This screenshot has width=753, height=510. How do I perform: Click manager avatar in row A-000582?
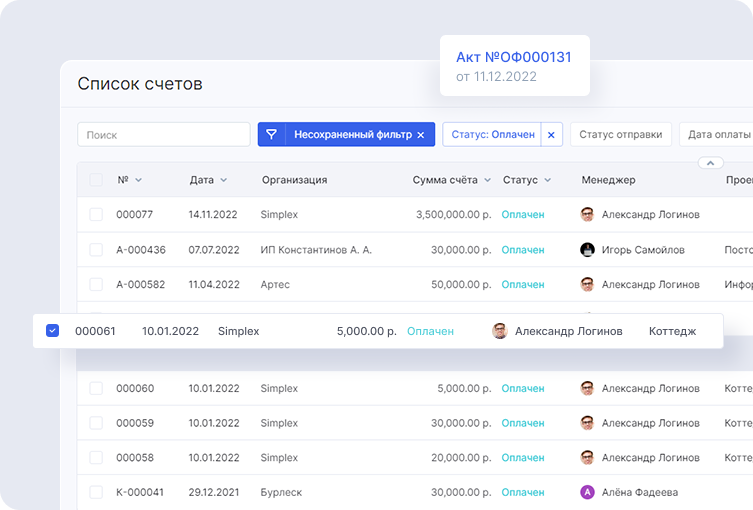(588, 285)
